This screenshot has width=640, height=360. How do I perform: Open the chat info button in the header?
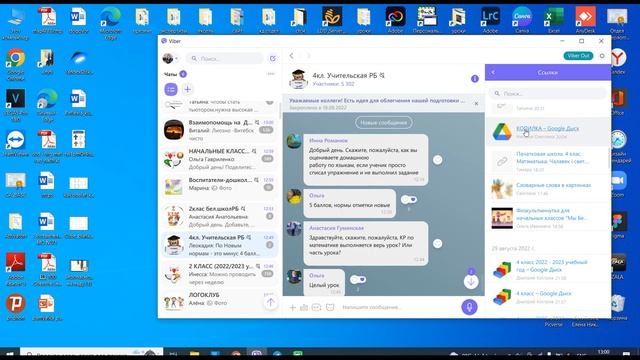point(474,79)
